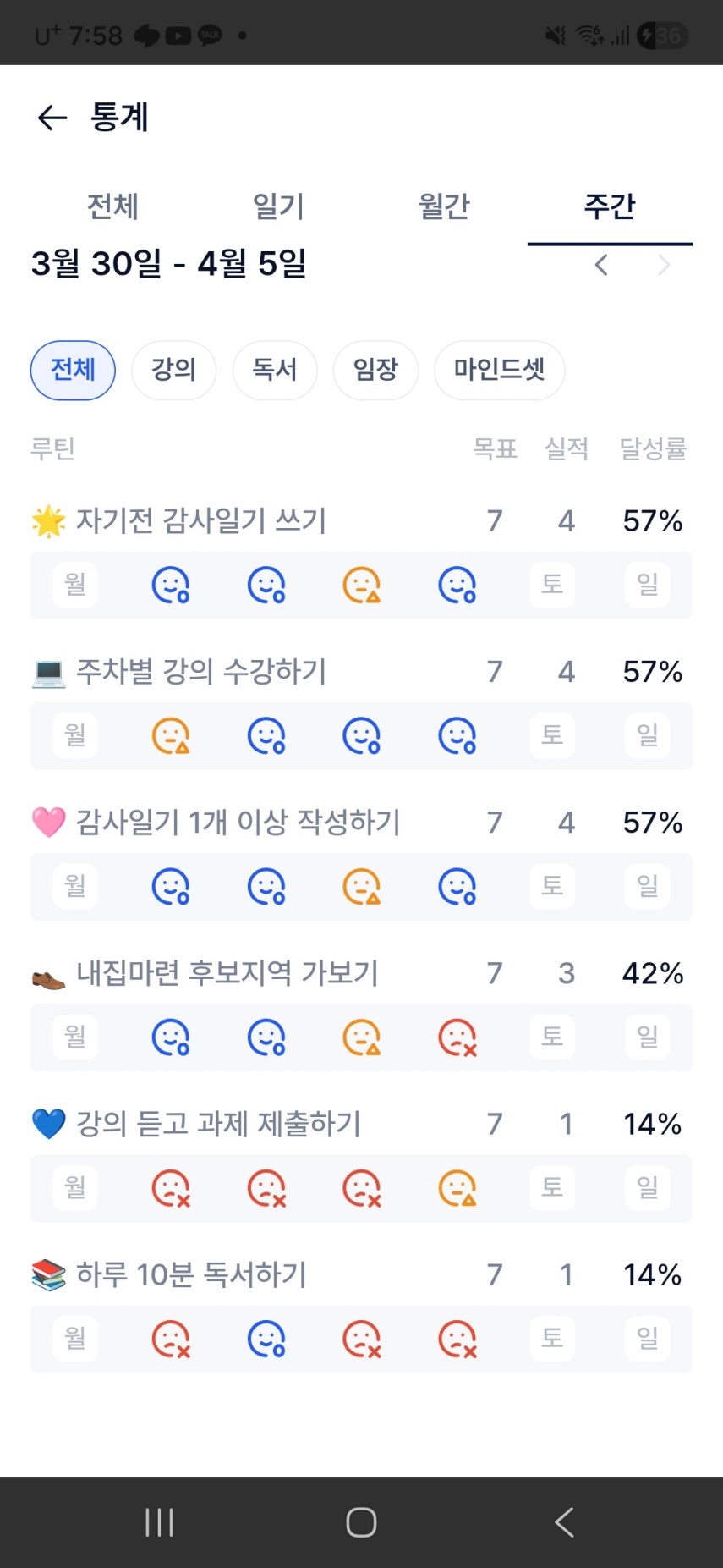
Task: Filter routines by the 강의 chip
Action: tap(173, 370)
